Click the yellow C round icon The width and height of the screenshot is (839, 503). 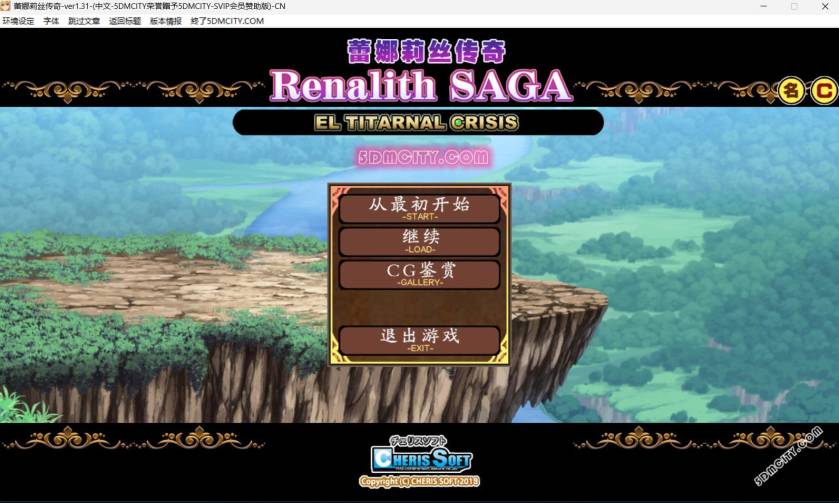[x=824, y=91]
